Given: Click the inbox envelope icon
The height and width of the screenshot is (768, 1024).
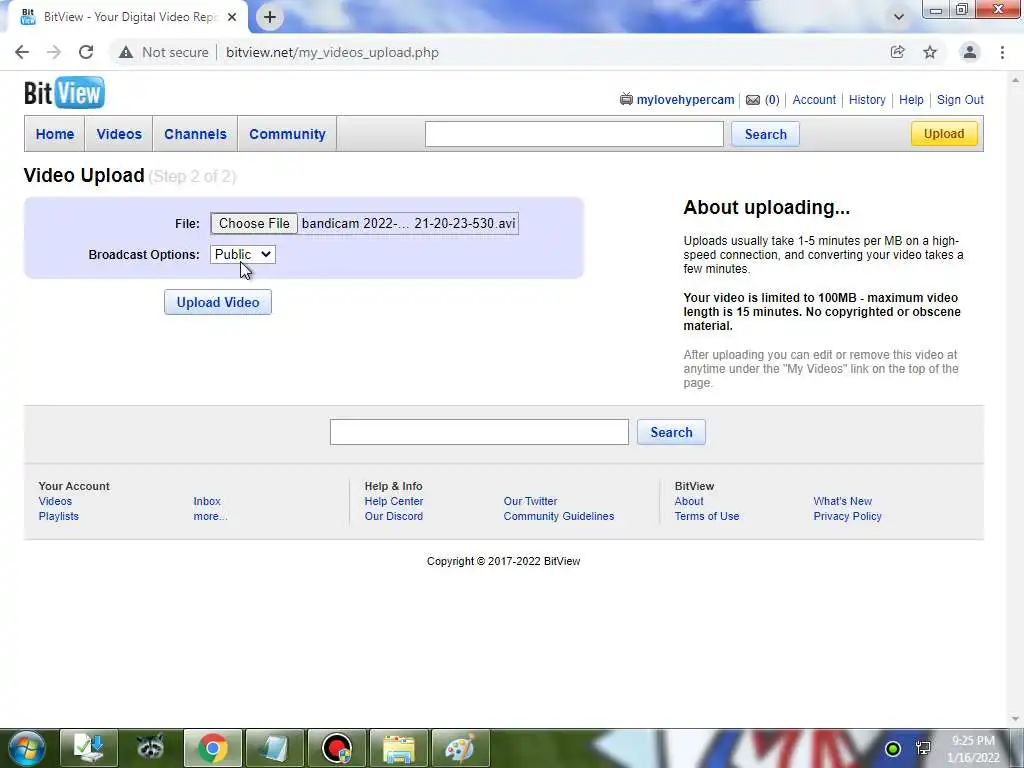Looking at the screenshot, I should pos(753,100).
